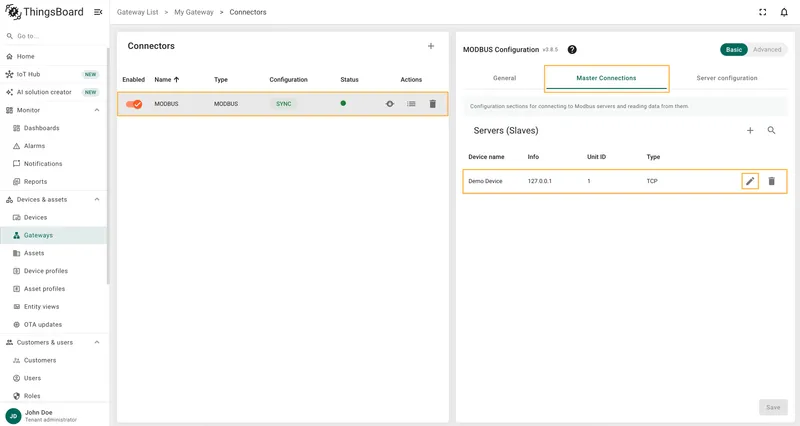Open the Server configuration tab
800x426 pixels.
tap(727, 78)
